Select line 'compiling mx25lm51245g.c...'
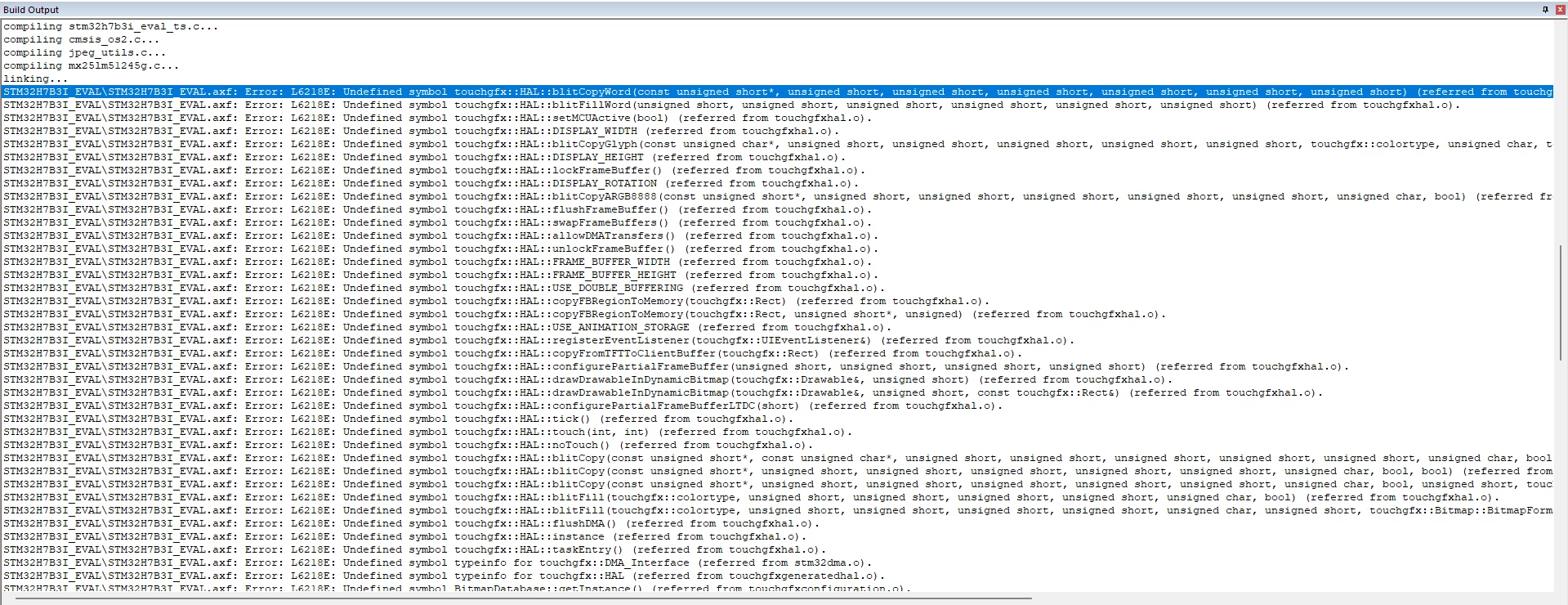The width and height of the screenshot is (1568, 605). coord(92,65)
